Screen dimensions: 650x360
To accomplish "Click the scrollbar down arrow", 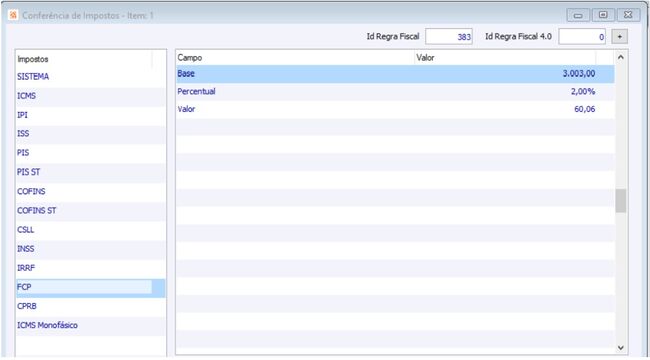I will 621,348.
